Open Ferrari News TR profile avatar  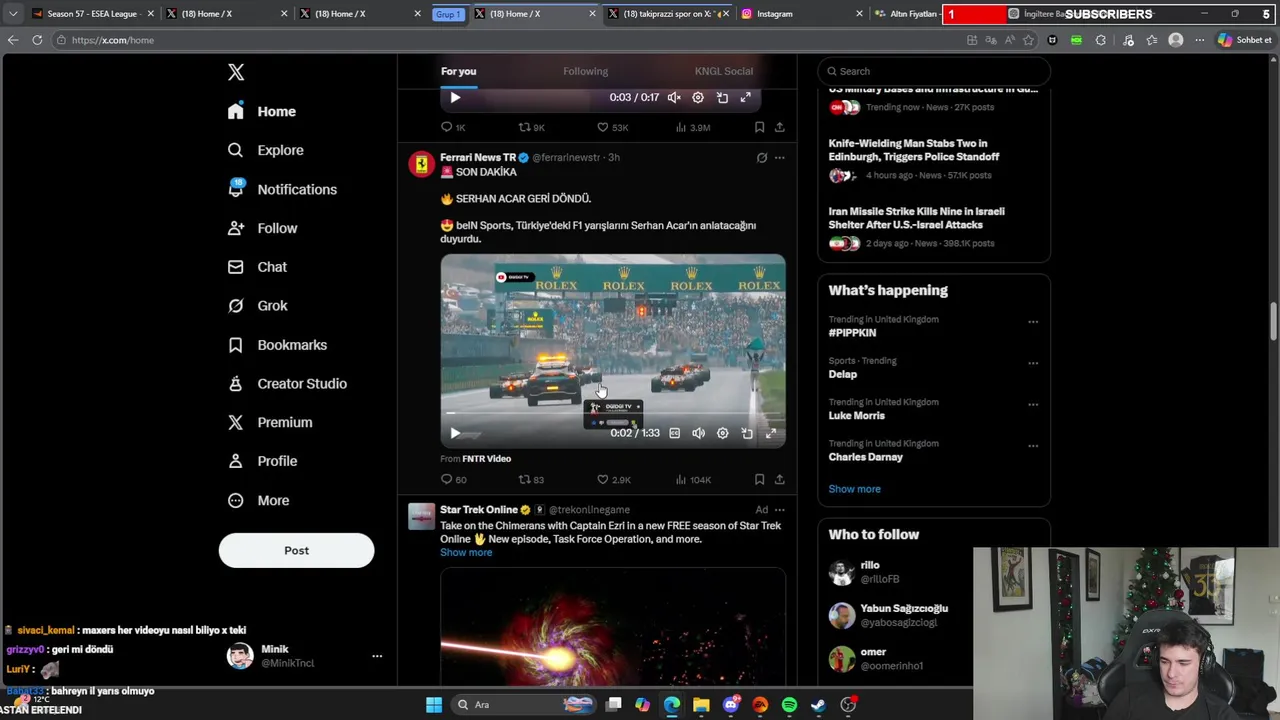click(x=421, y=164)
